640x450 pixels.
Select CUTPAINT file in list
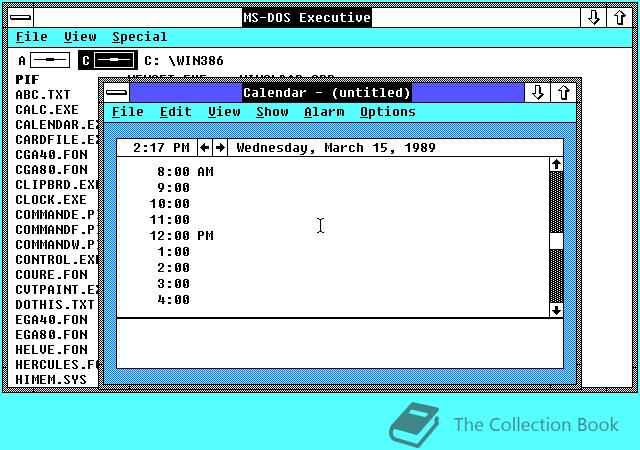(57, 290)
